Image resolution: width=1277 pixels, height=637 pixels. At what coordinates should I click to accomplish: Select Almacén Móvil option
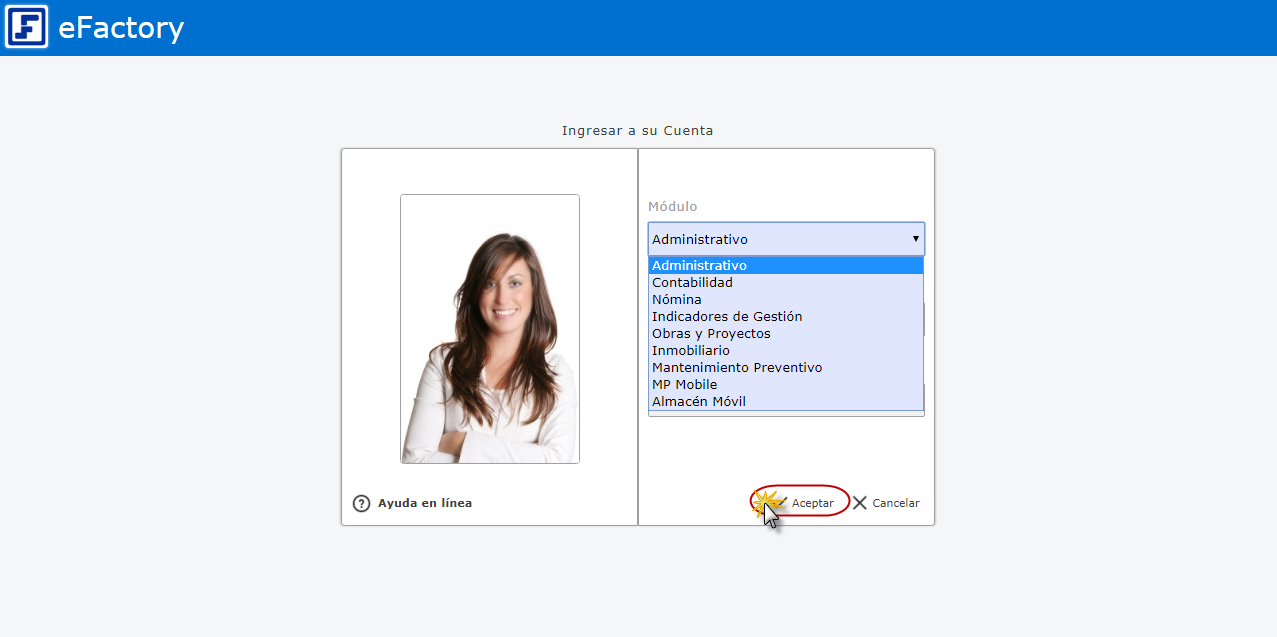(x=786, y=402)
